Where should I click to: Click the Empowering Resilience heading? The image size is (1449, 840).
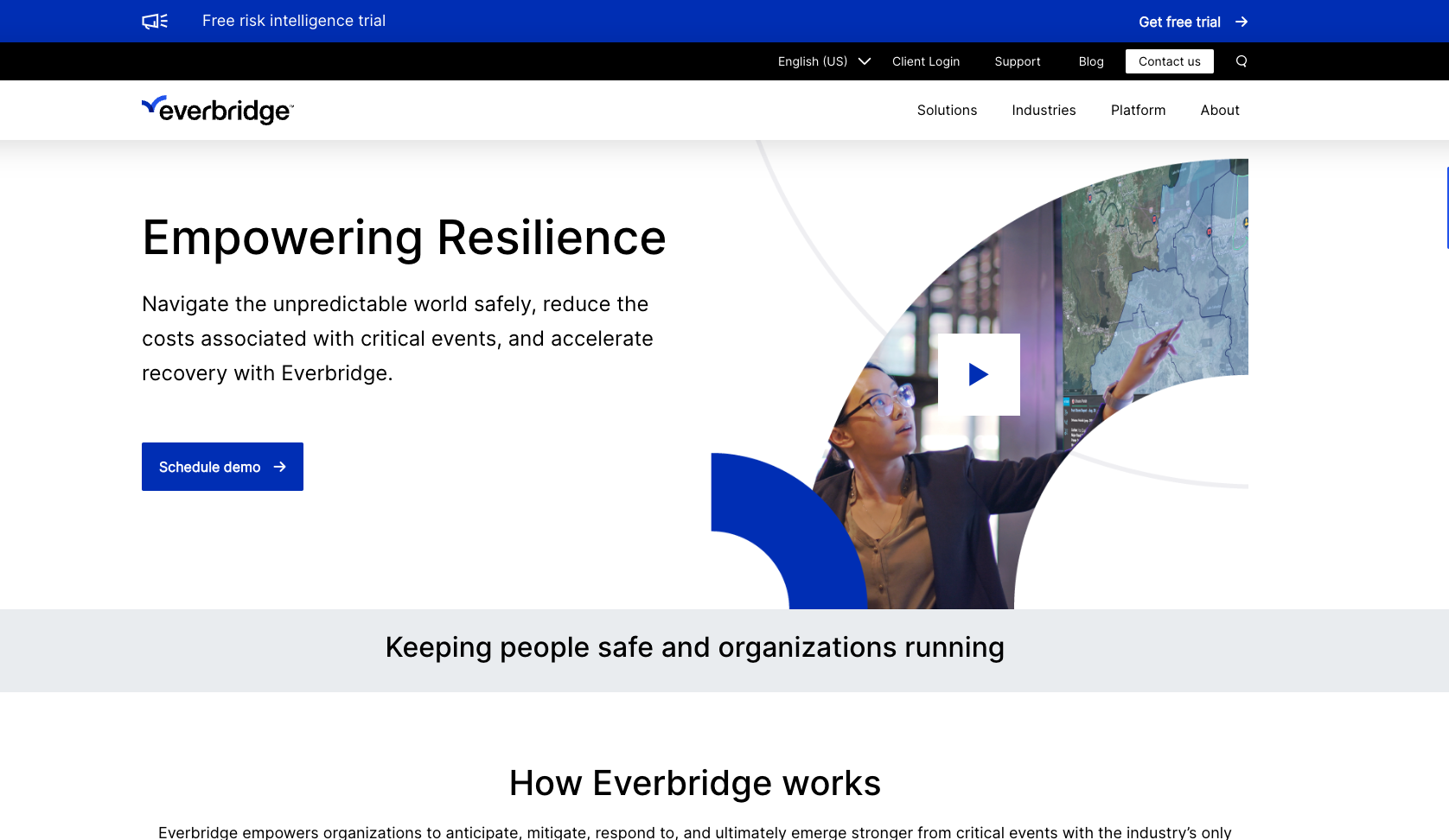tap(404, 238)
